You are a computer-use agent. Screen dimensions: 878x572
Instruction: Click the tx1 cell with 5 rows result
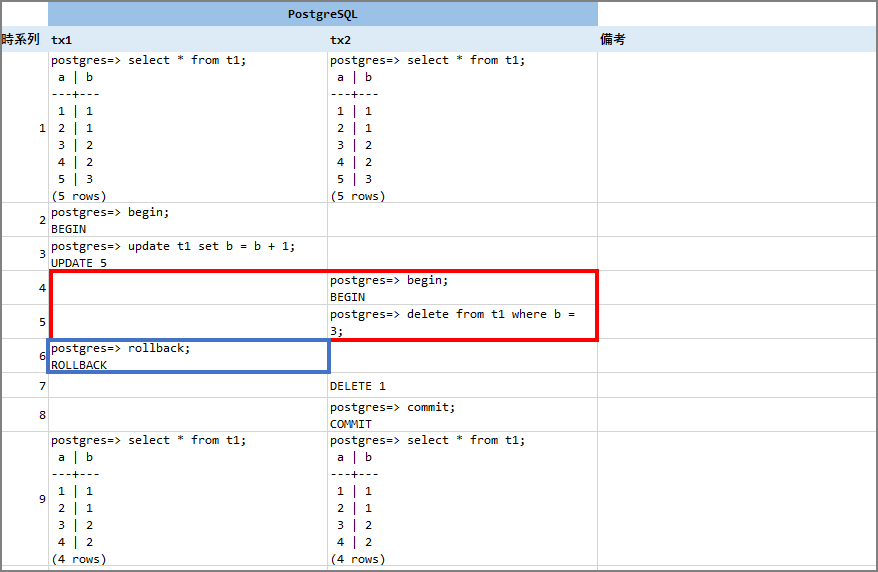(188, 128)
